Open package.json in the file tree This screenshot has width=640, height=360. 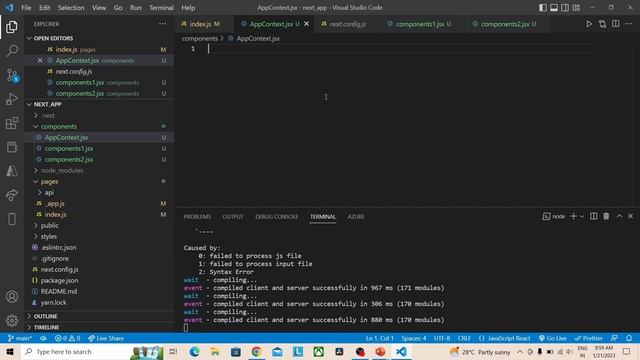[99, 280]
